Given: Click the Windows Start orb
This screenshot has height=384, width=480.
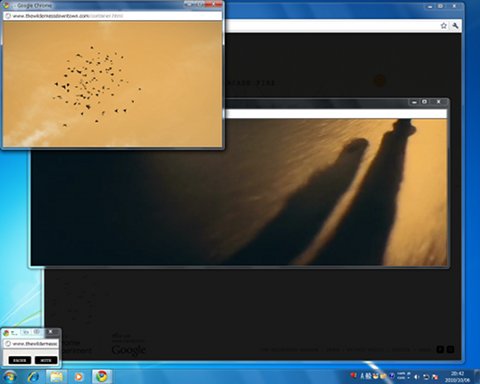Looking at the screenshot, I should [x=10, y=377].
